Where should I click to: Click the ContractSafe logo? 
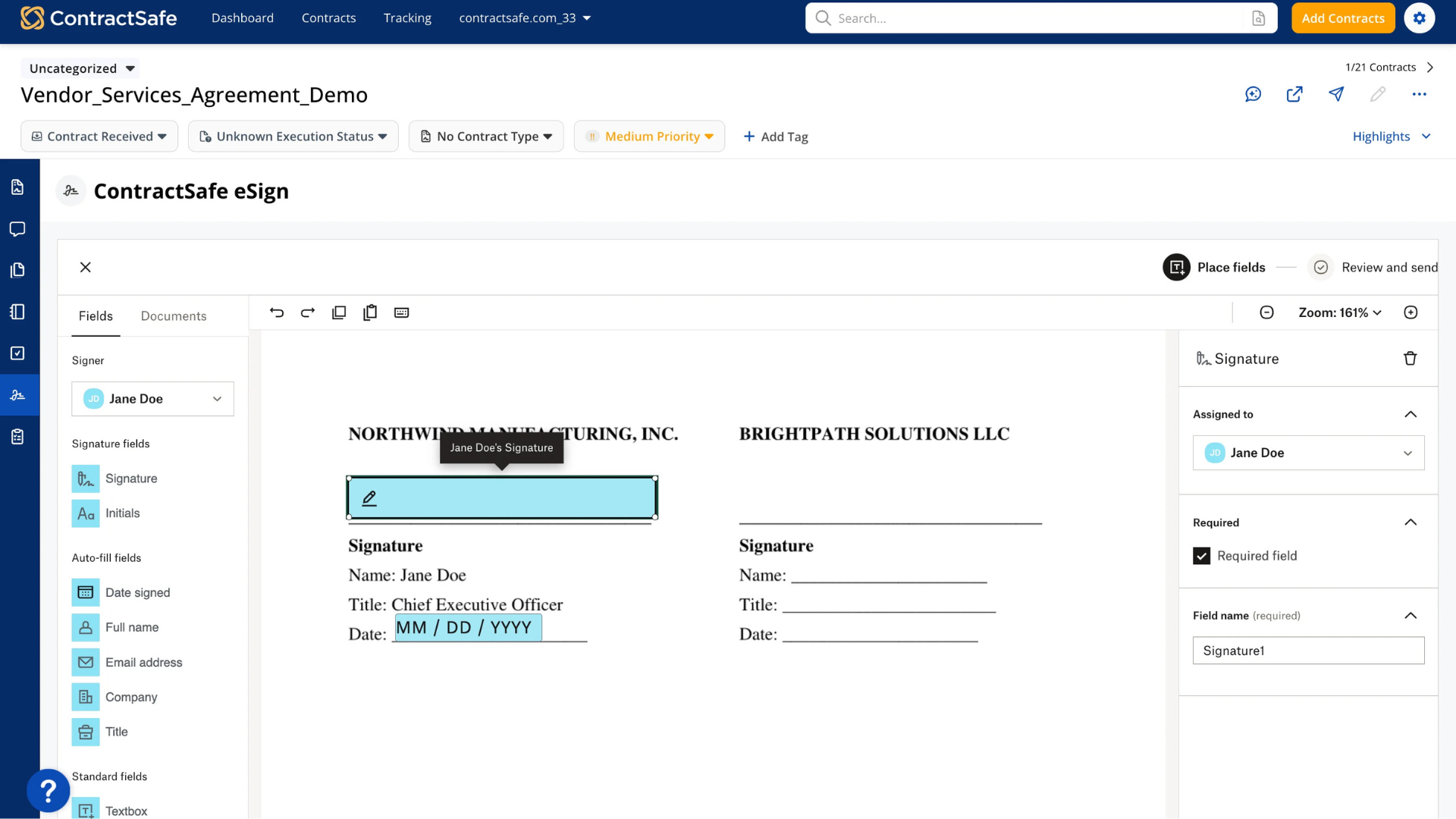pyautogui.click(x=99, y=18)
